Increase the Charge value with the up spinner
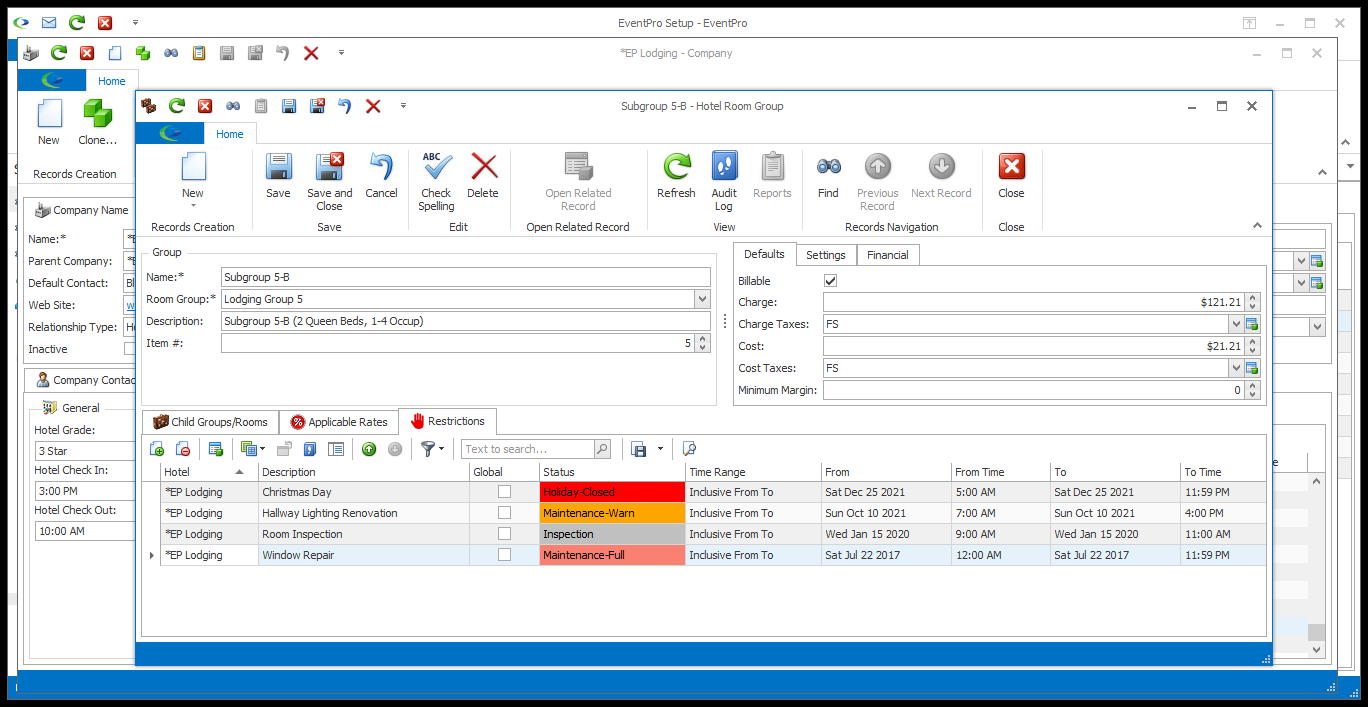 coord(1253,297)
